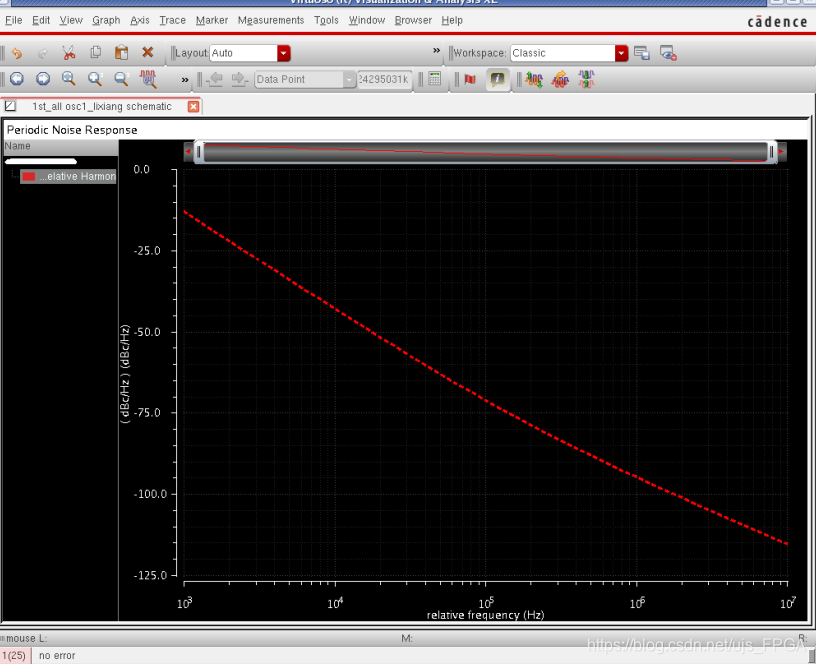This screenshot has width=816, height=664.
Task: Click the next view arrow icon
Action: 43,79
